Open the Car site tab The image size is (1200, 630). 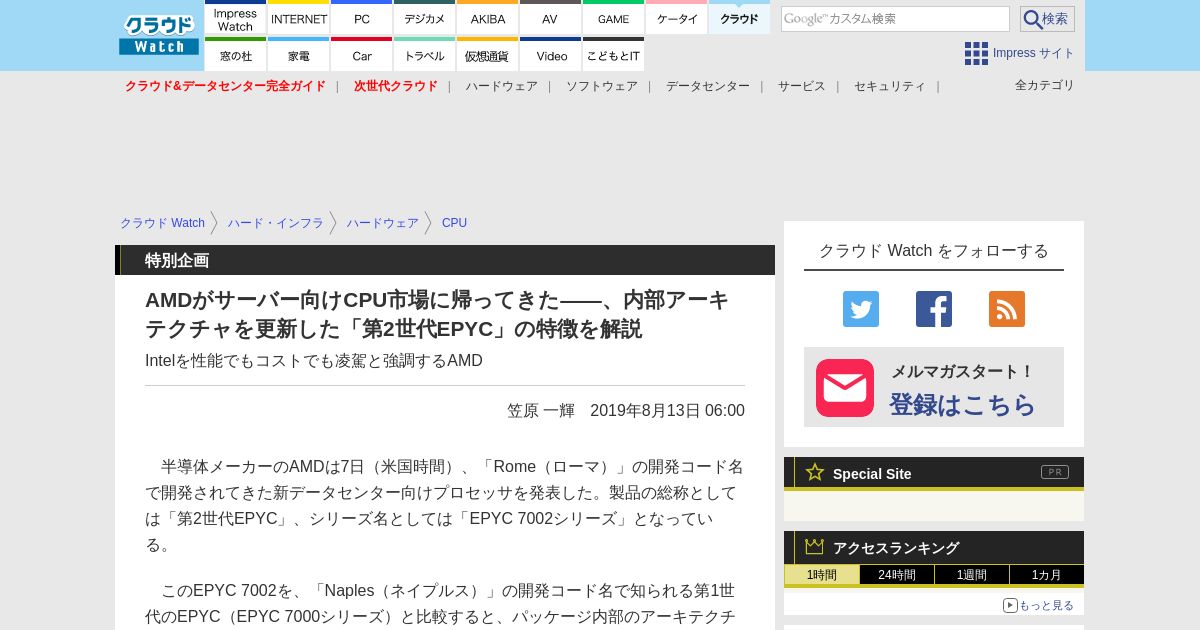[362, 55]
